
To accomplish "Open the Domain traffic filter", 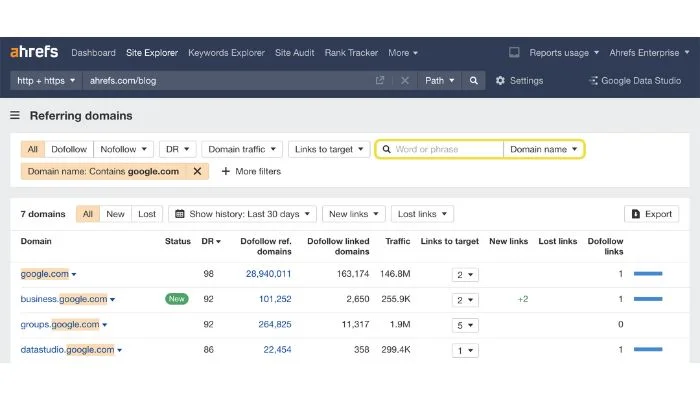I will (242, 149).
